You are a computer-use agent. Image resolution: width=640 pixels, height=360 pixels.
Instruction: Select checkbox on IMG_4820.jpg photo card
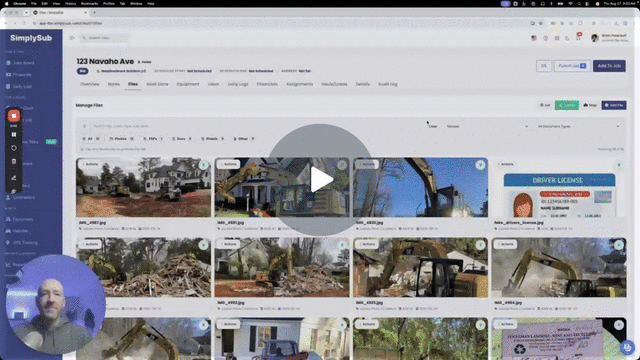point(480,165)
